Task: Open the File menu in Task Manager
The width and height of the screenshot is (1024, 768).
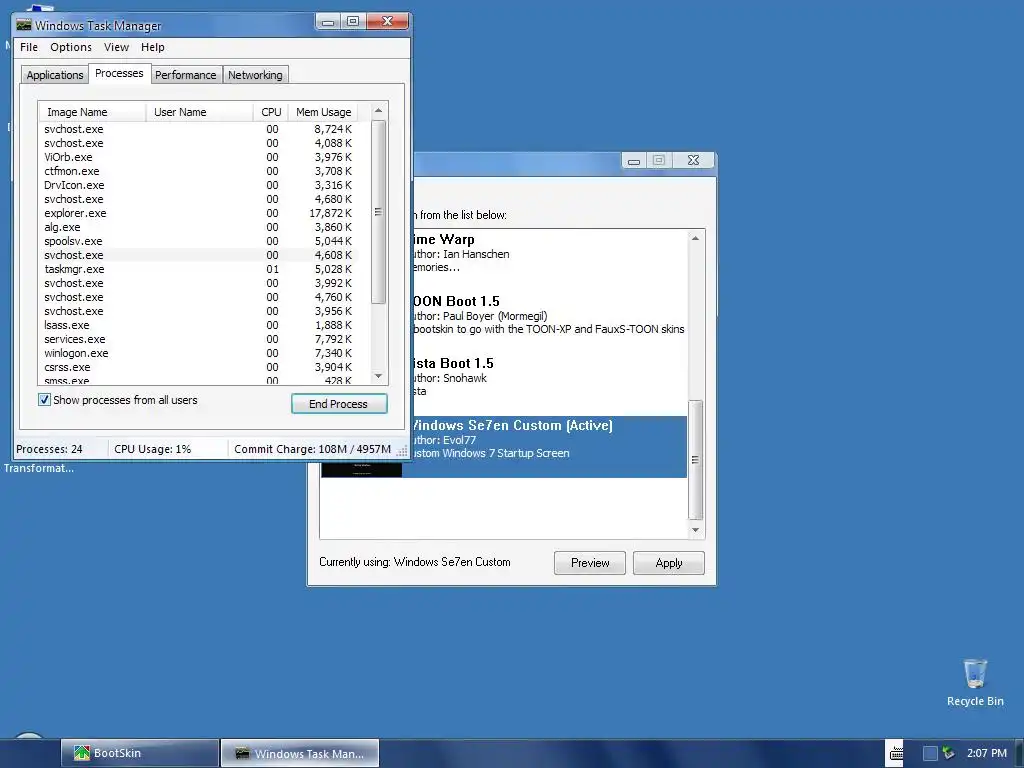Action: coord(29,47)
